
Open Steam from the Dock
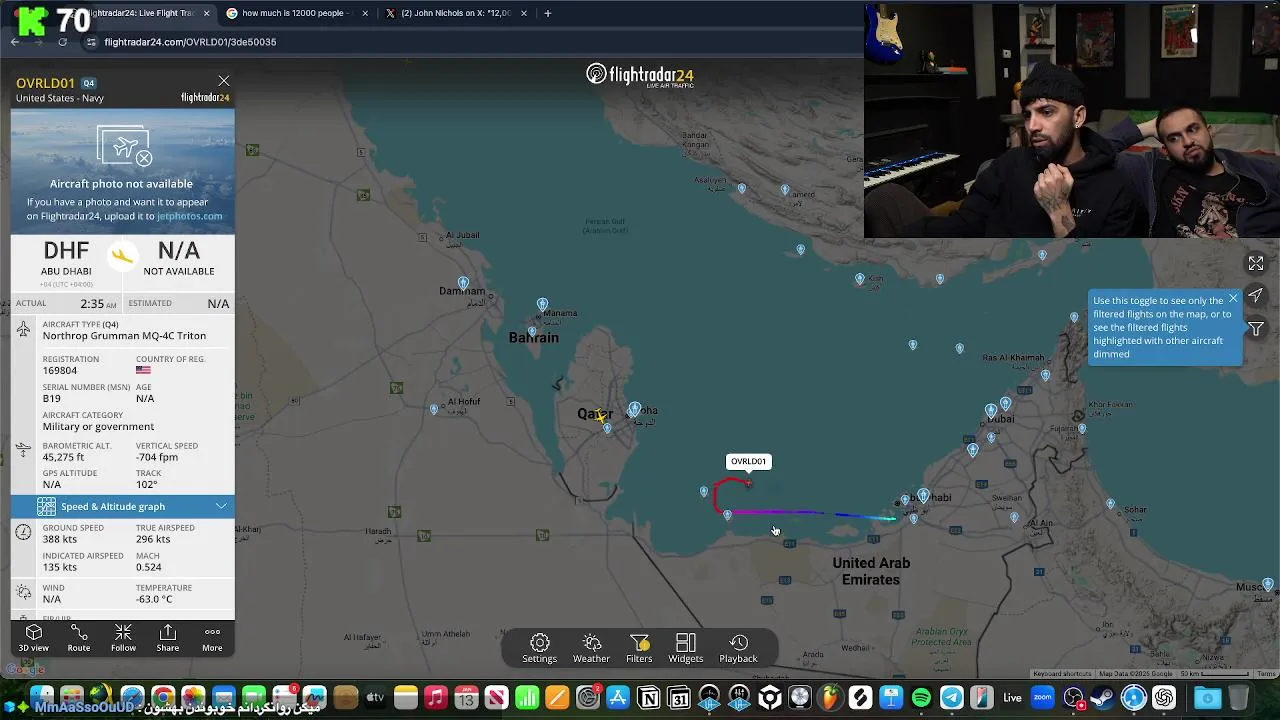tap(1104, 698)
